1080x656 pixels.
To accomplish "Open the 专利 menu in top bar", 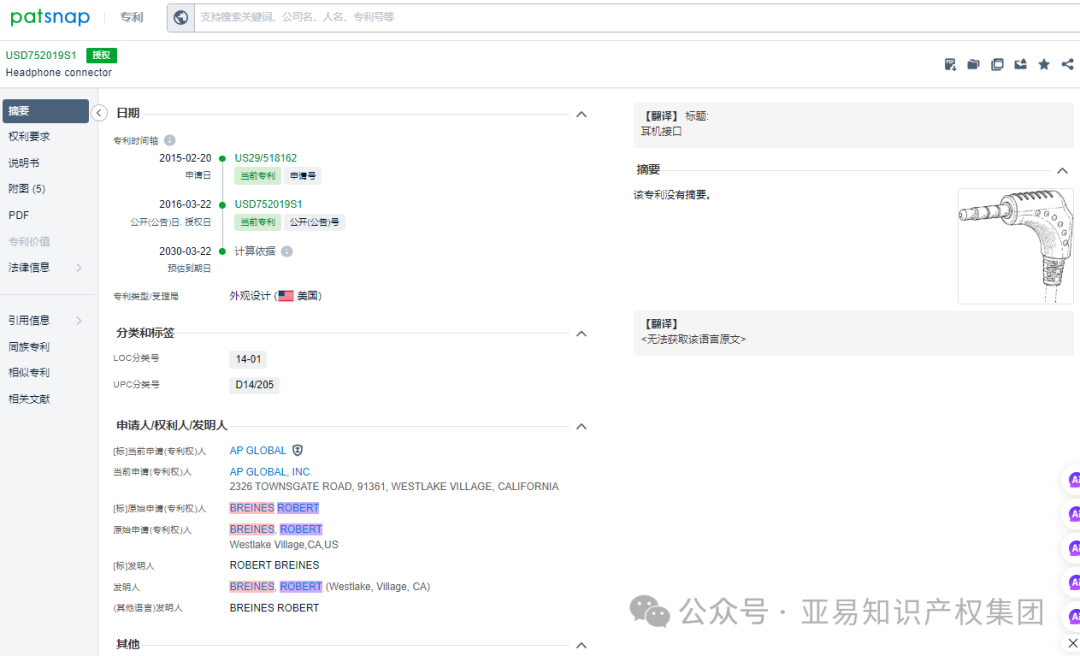I will point(131,17).
